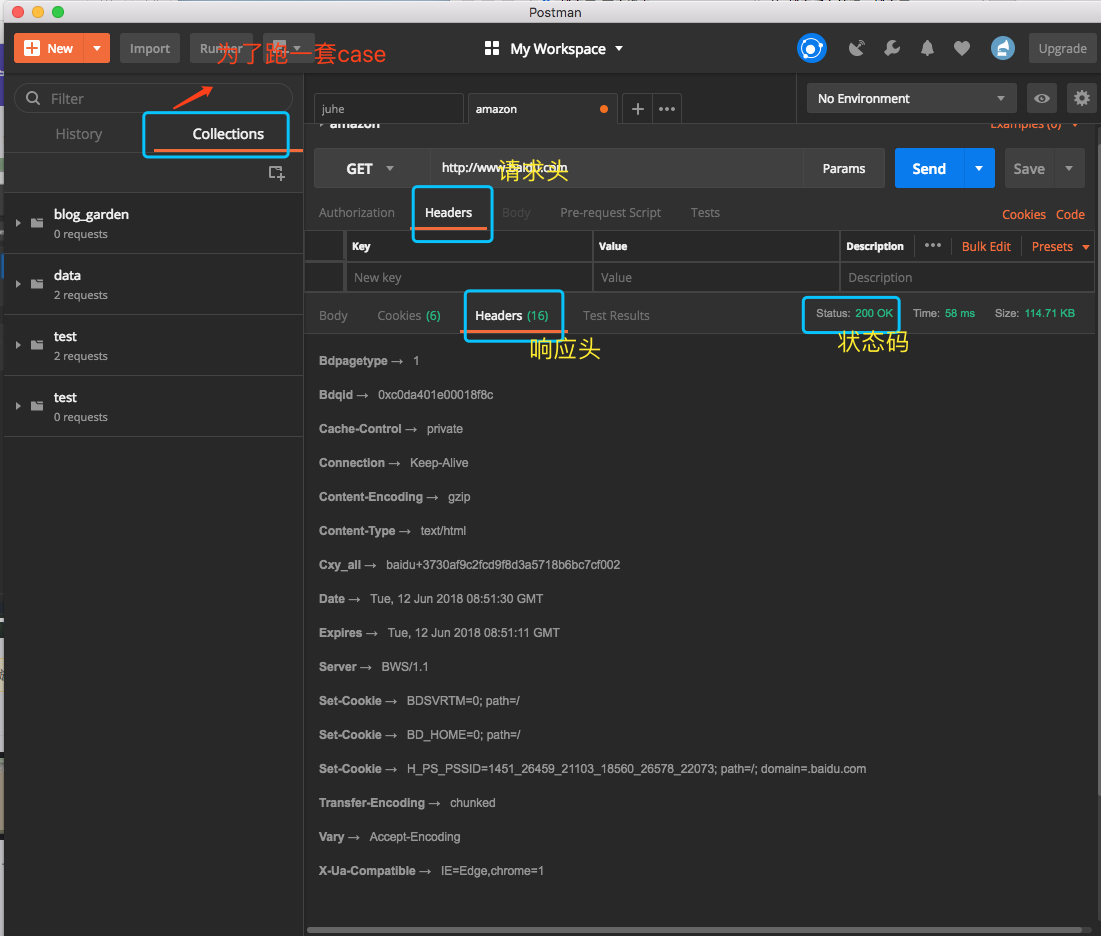Viewport: 1101px width, 936px height.
Task: Open the response Cookies (6) tab
Action: (x=409, y=315)
